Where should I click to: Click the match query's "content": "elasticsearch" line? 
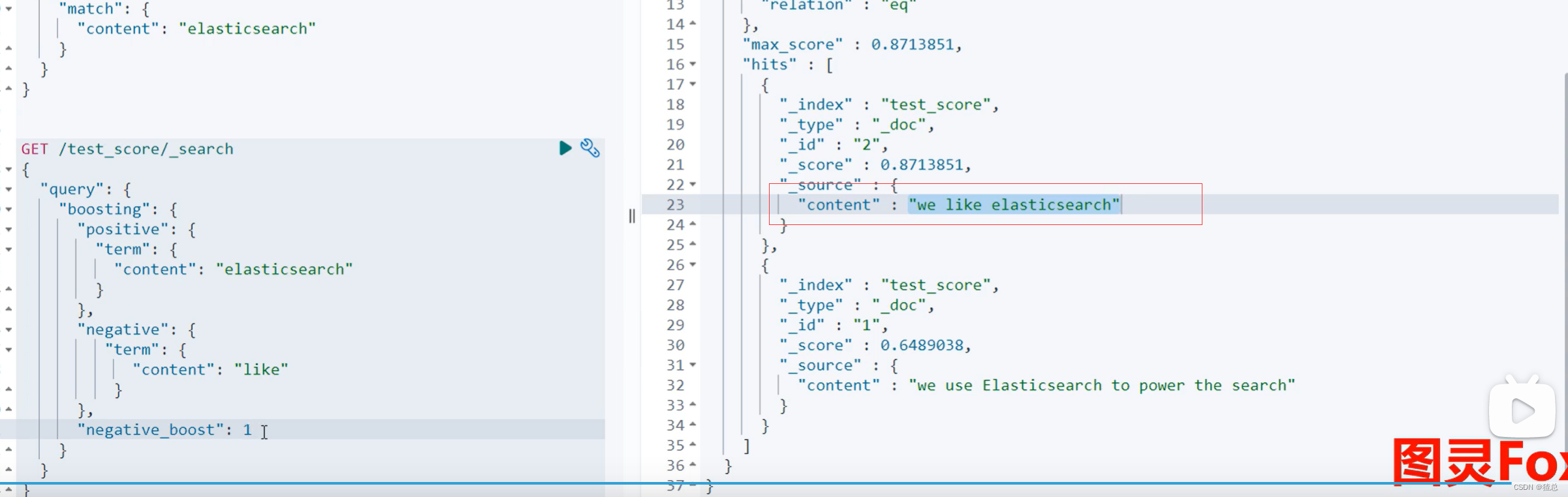[x=196, y=29]
